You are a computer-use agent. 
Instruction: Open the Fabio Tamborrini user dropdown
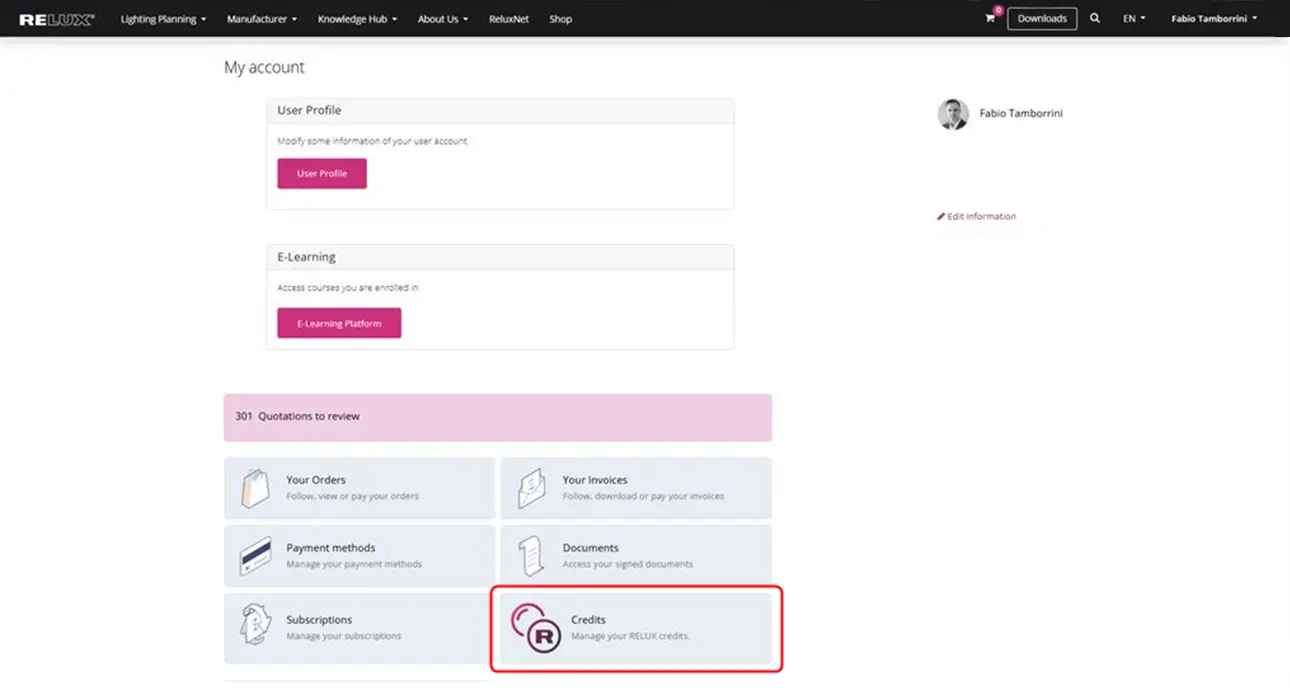click(x=1214, y=19)
